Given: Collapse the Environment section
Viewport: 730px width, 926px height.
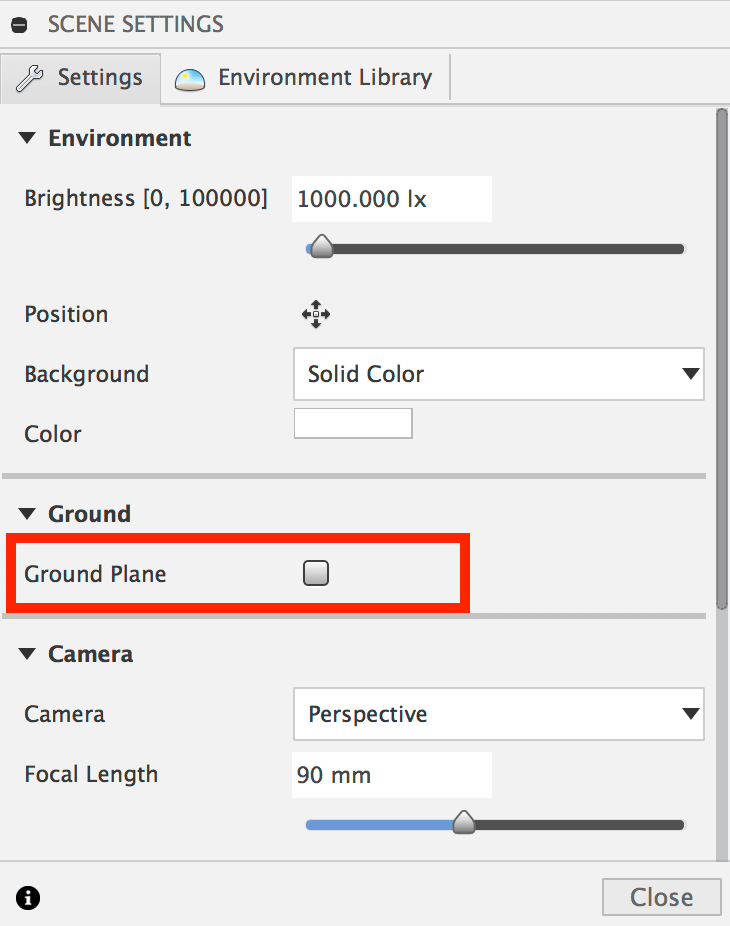Looking at the screenshot, I should (27, 138).
